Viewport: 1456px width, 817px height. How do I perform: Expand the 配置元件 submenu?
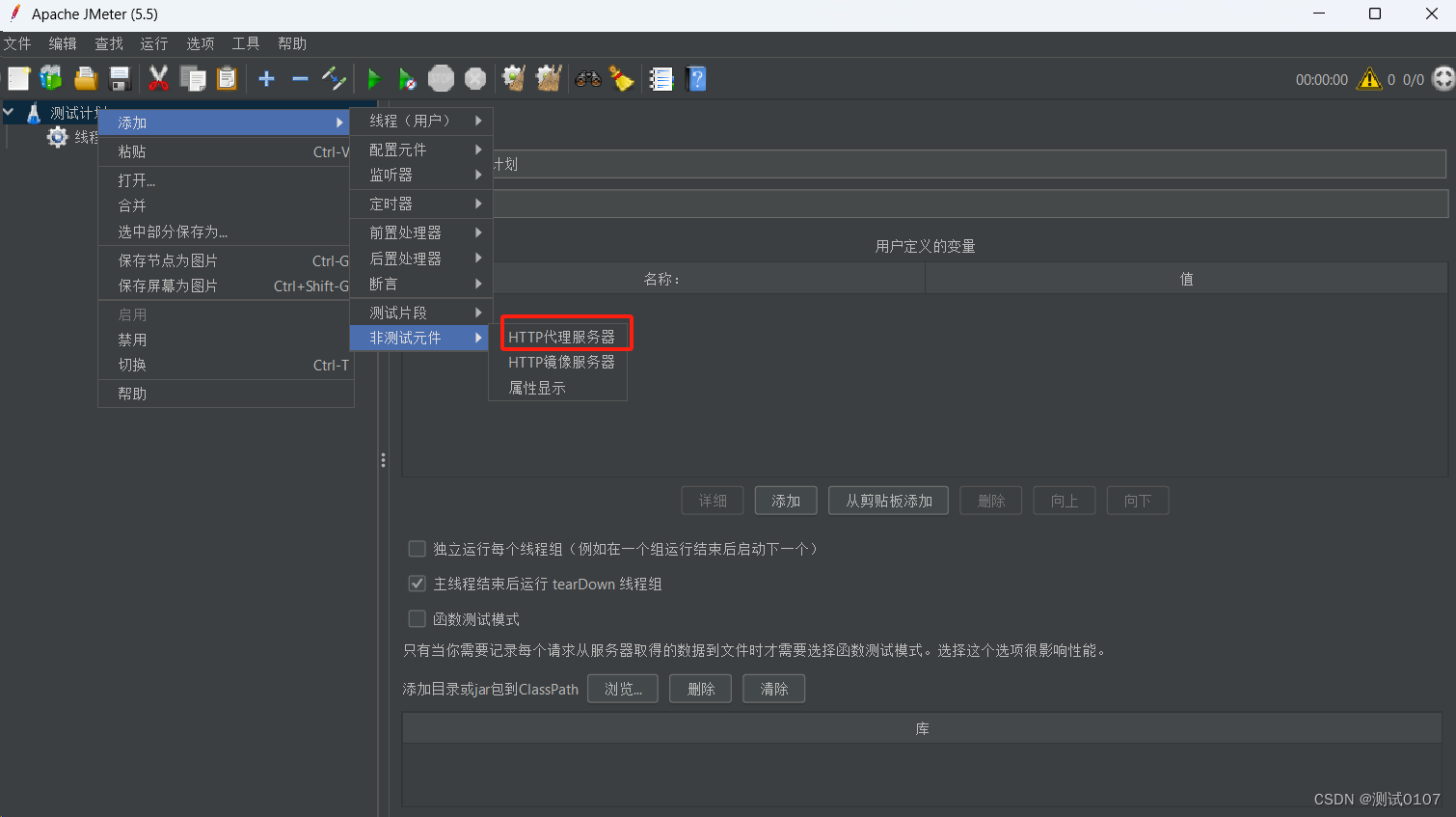421,150
